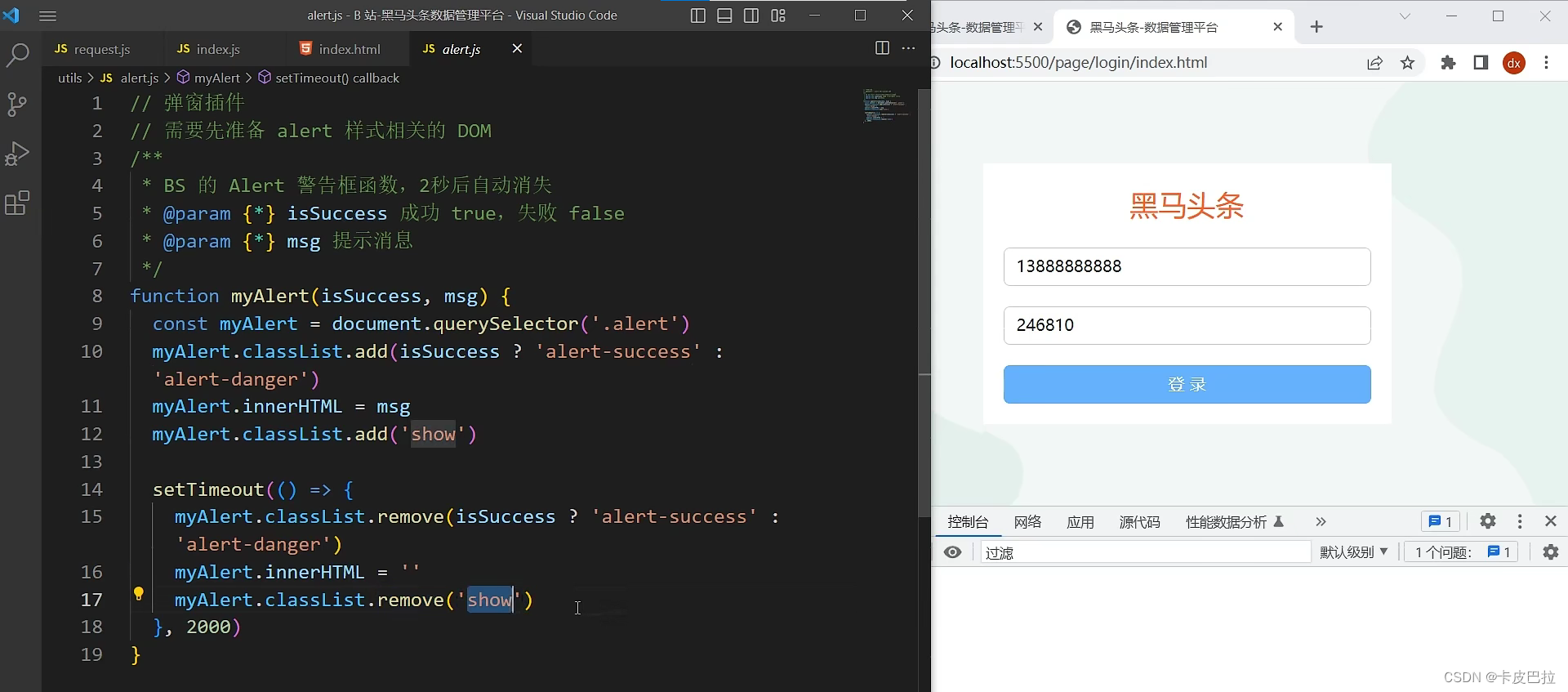The image size is (1568, 692).
Task: Toggle primary side bar layout button
Action: (697, 16)
